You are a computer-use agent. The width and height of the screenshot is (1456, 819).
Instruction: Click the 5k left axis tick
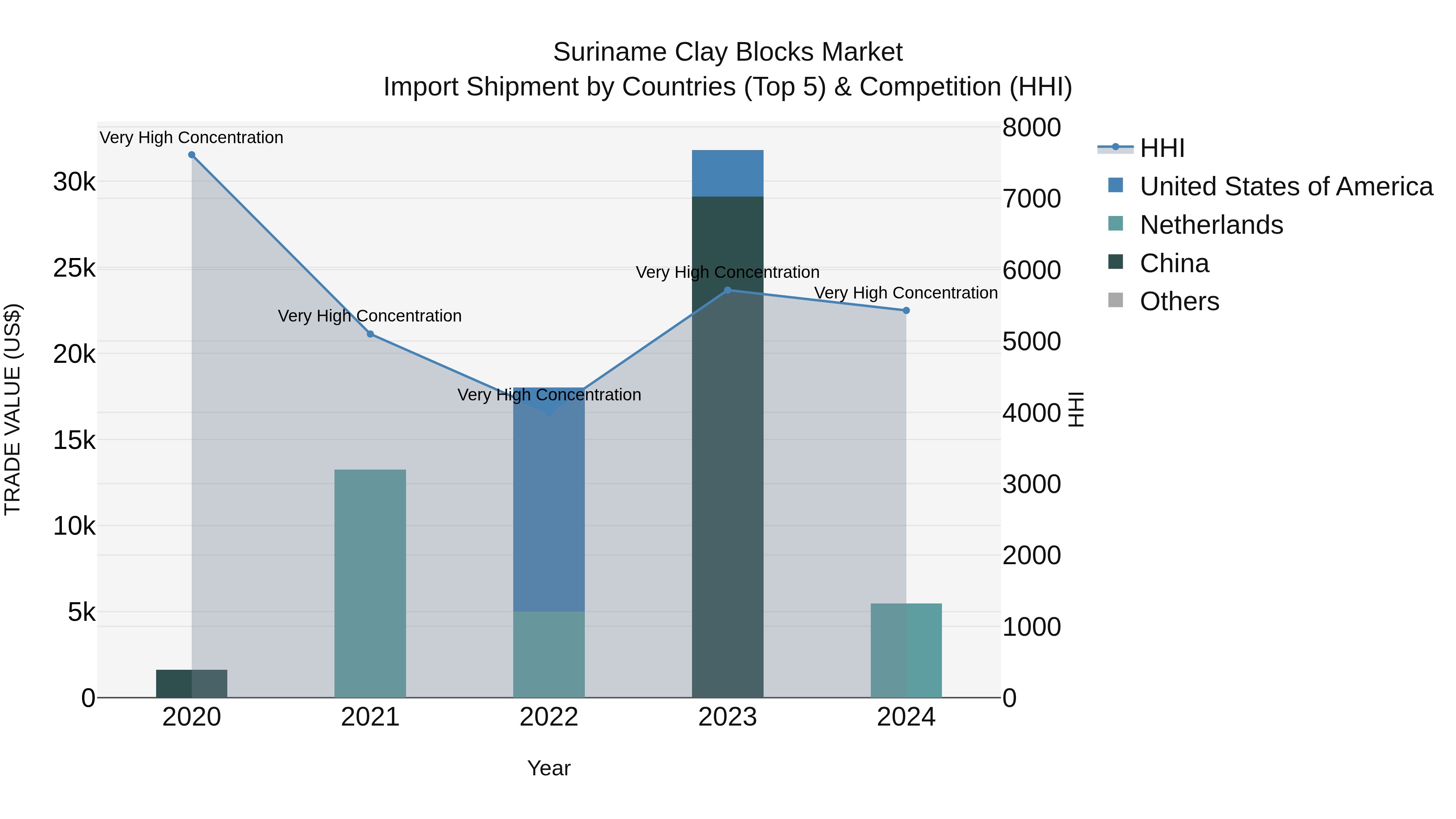82,612
